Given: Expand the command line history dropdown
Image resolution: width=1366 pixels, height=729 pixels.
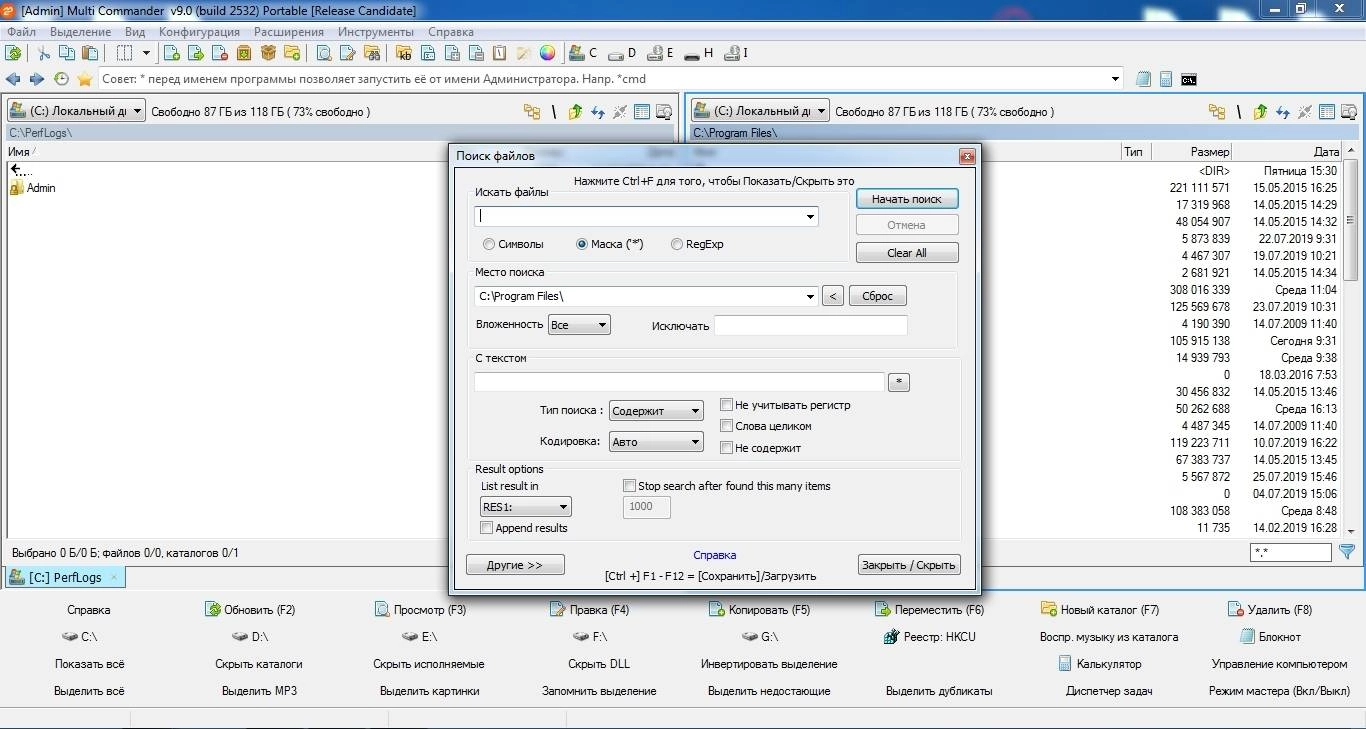Looking at the screenshot, I should pyautogui.click(x=1116, y=79).
